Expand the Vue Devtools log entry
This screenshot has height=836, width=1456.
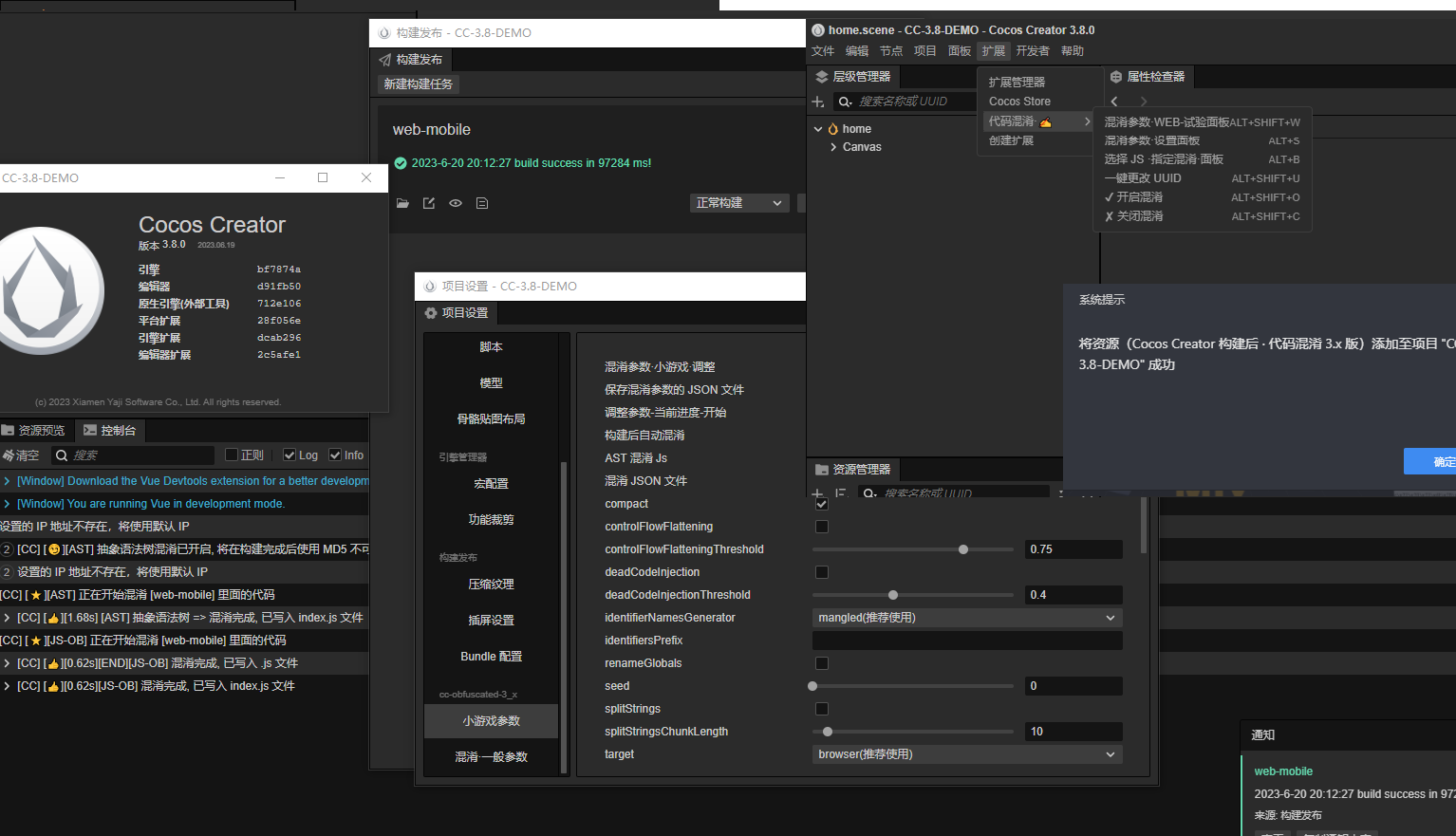(7, 481)
